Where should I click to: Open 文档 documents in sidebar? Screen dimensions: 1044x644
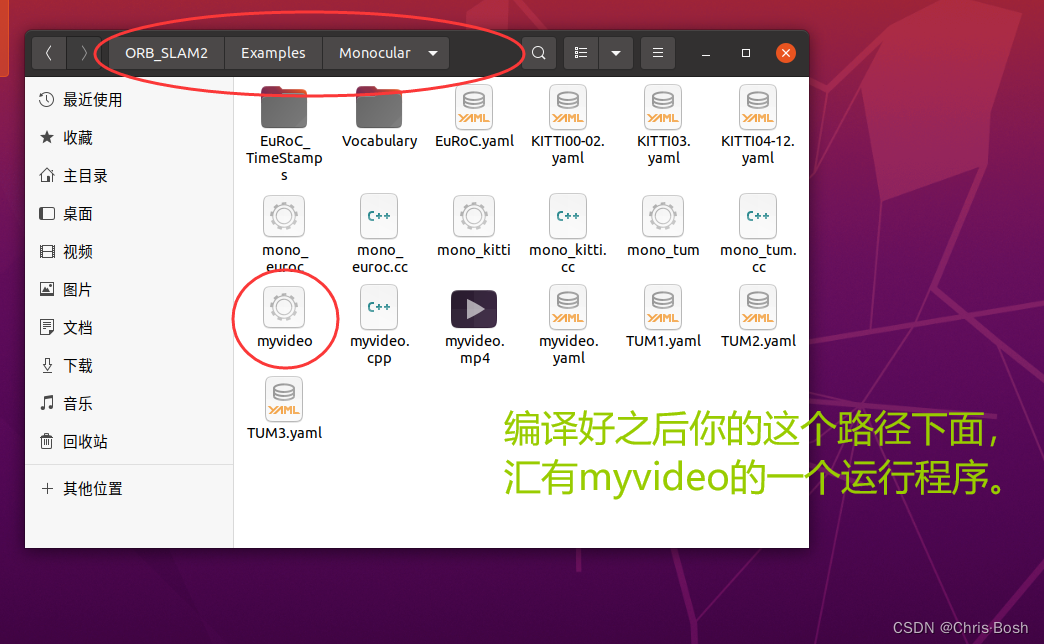pyautogui.click(x=129, y=328)
